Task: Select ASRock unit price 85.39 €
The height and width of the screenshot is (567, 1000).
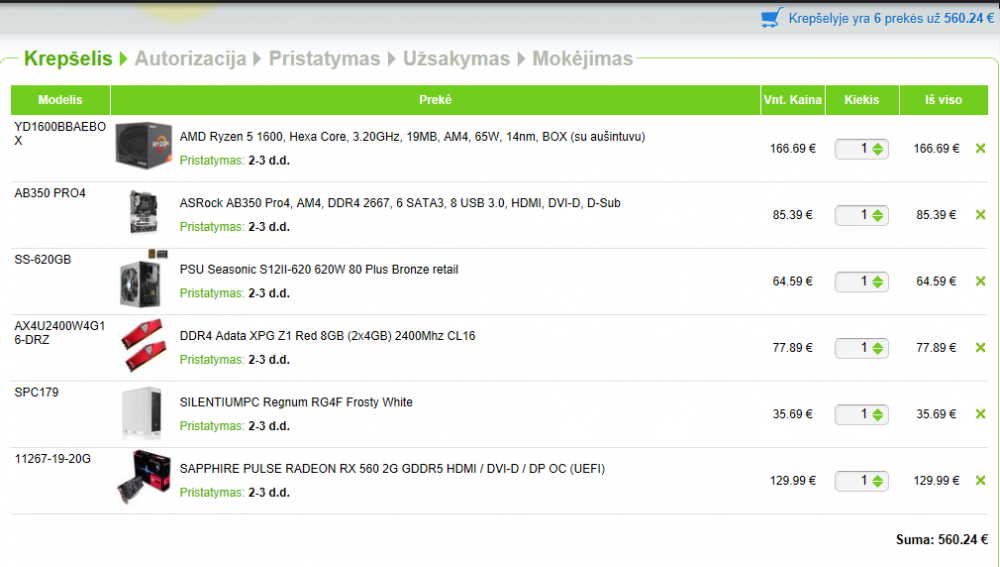Action: pos(793,215)
